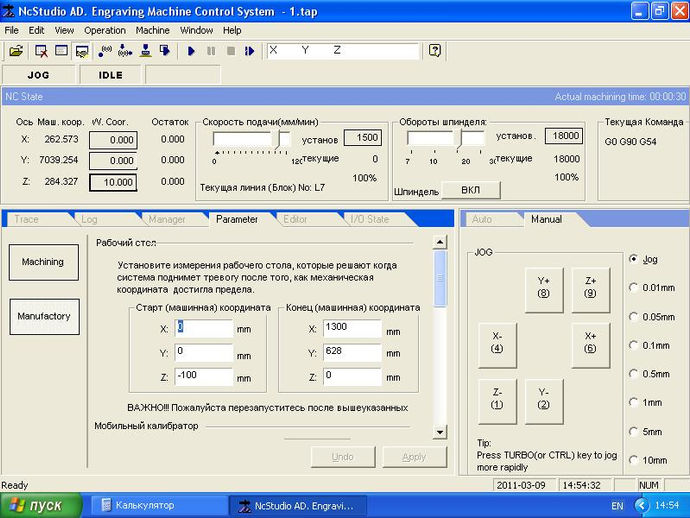690x518 pixels.
Task: Open the Machine menu
Action: click(152, 30)
